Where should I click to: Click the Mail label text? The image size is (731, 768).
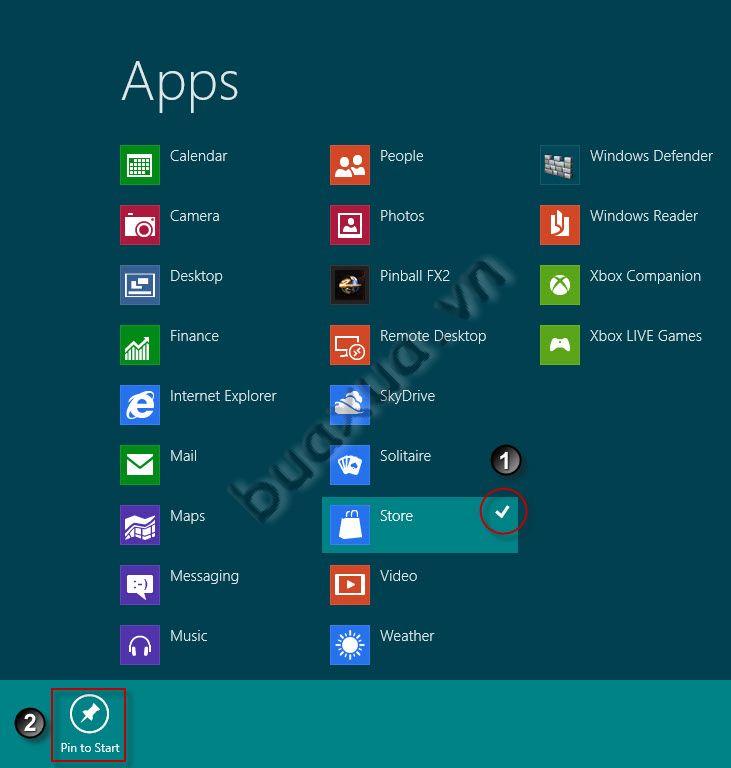pos(183,456)
